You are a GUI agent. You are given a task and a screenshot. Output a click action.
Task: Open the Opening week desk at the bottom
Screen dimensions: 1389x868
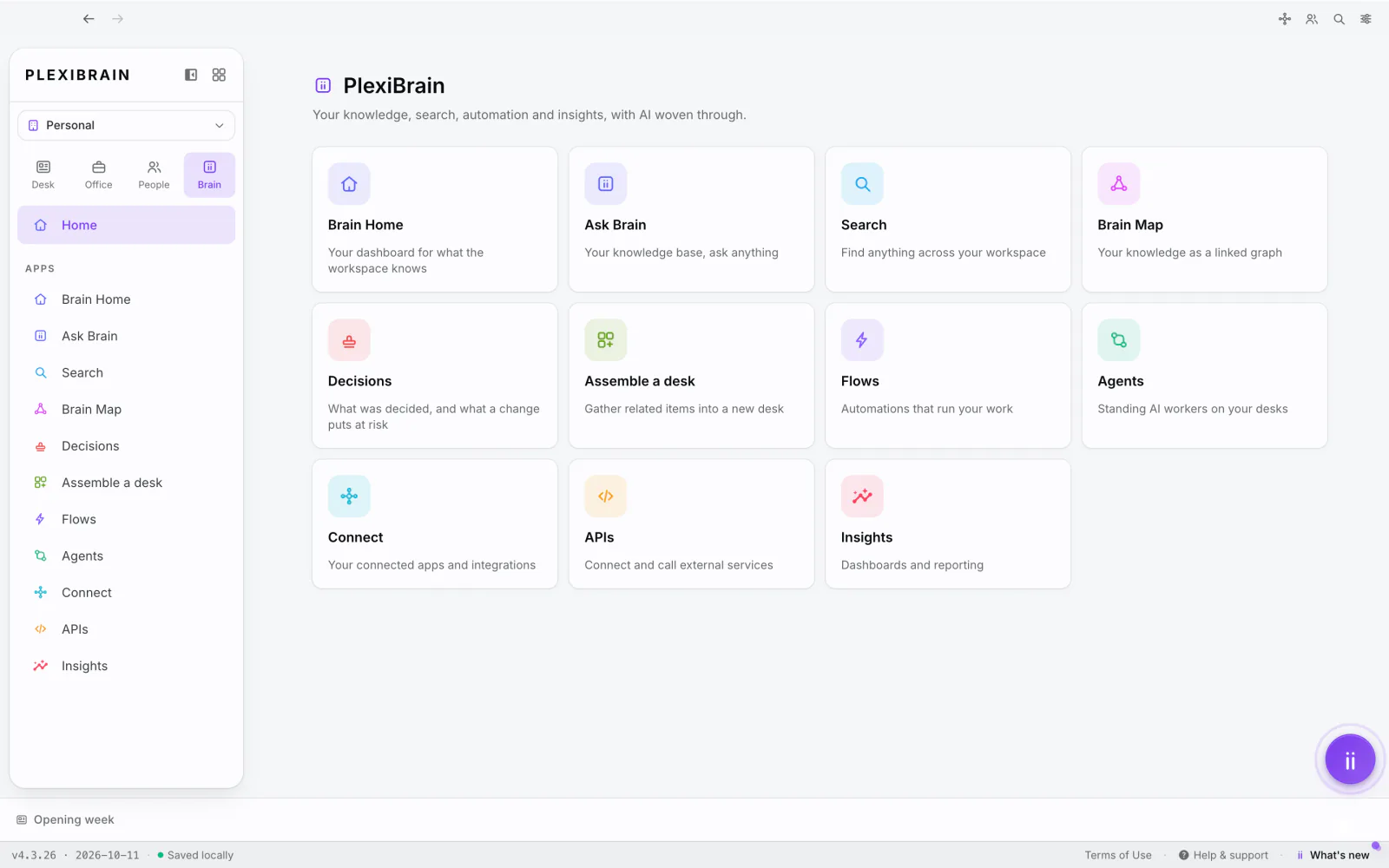tap(66, 819)
